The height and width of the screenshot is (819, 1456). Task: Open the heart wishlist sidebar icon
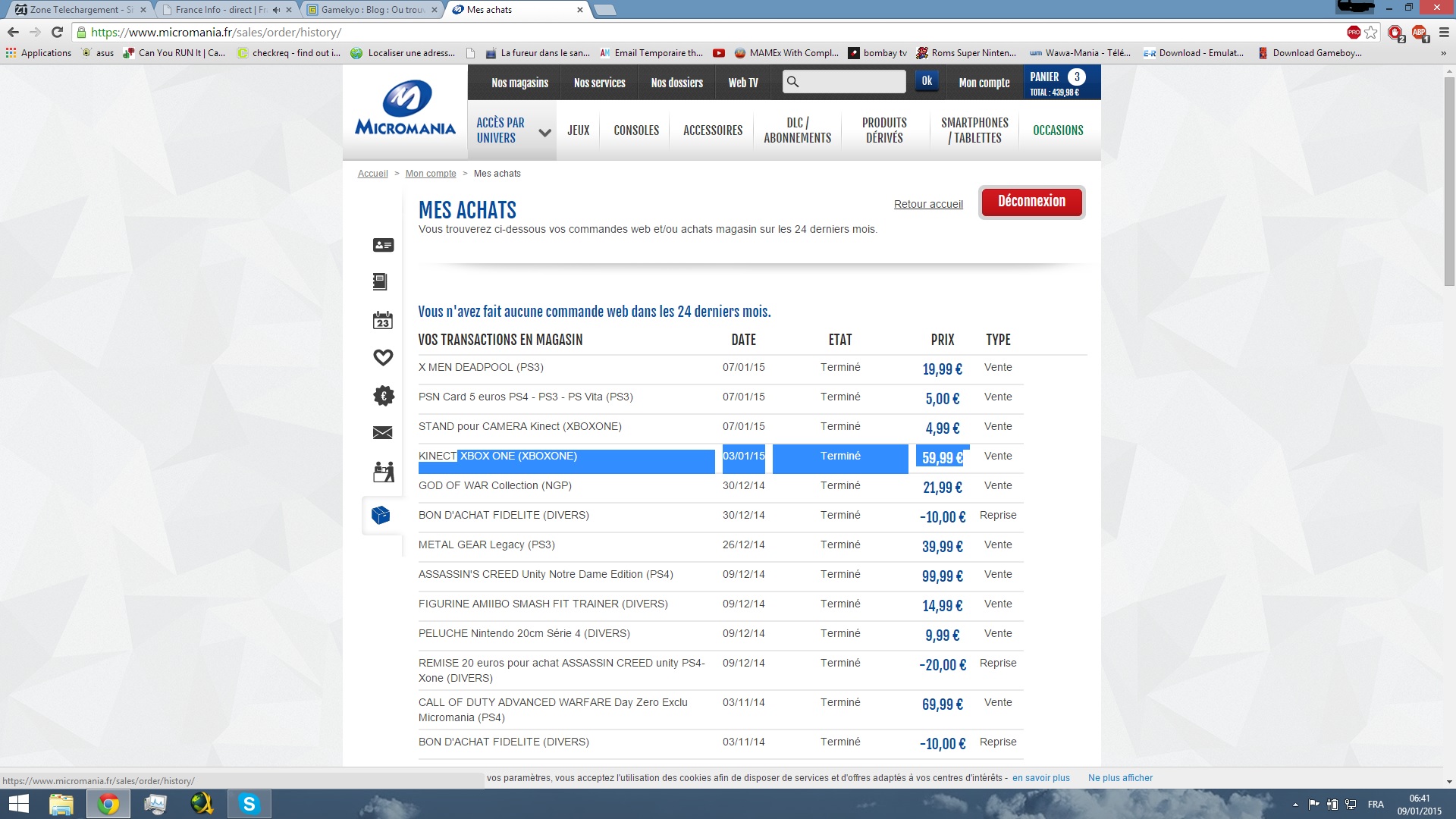383,357
